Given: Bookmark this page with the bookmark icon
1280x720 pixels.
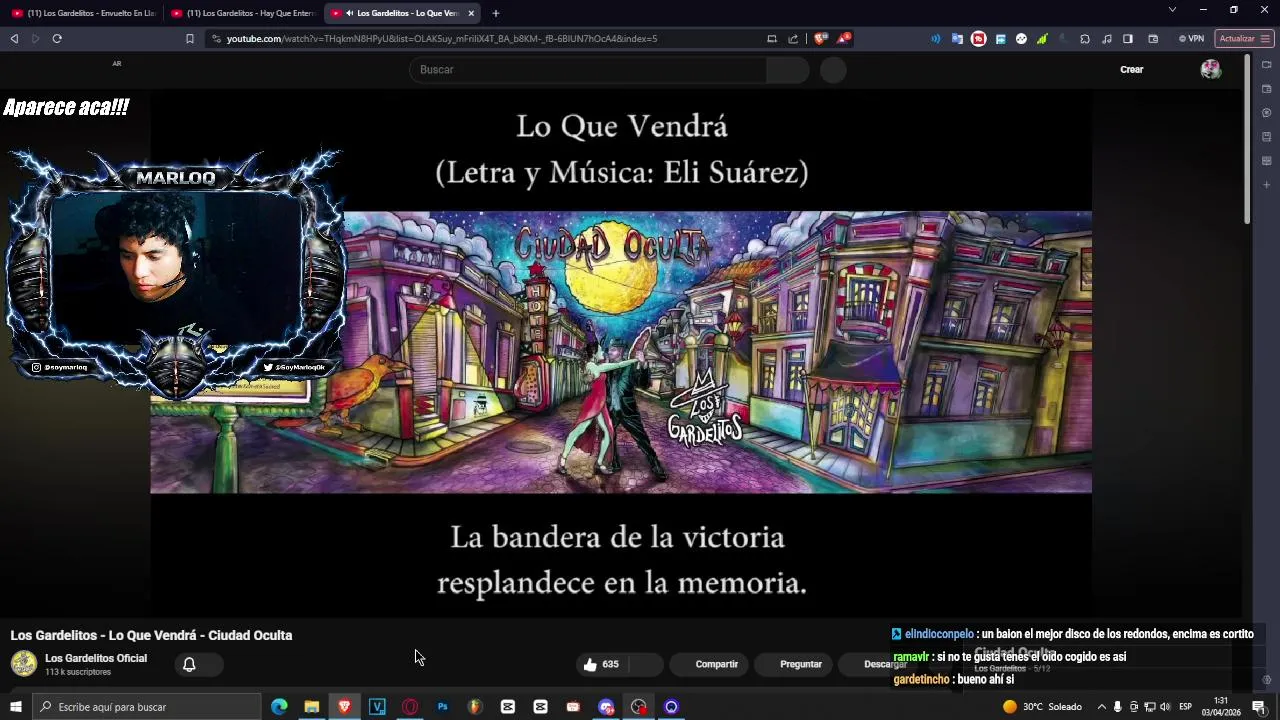Looking at the screenshot, I should (x=189, y=38).
